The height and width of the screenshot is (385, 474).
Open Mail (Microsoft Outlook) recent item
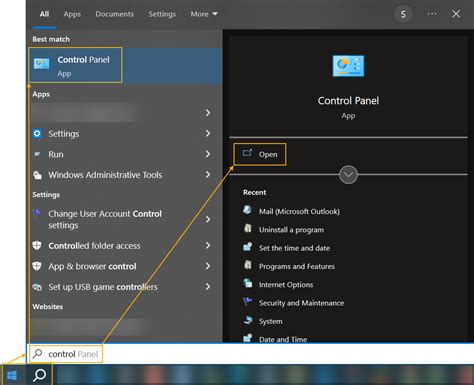tap(299, 211)
